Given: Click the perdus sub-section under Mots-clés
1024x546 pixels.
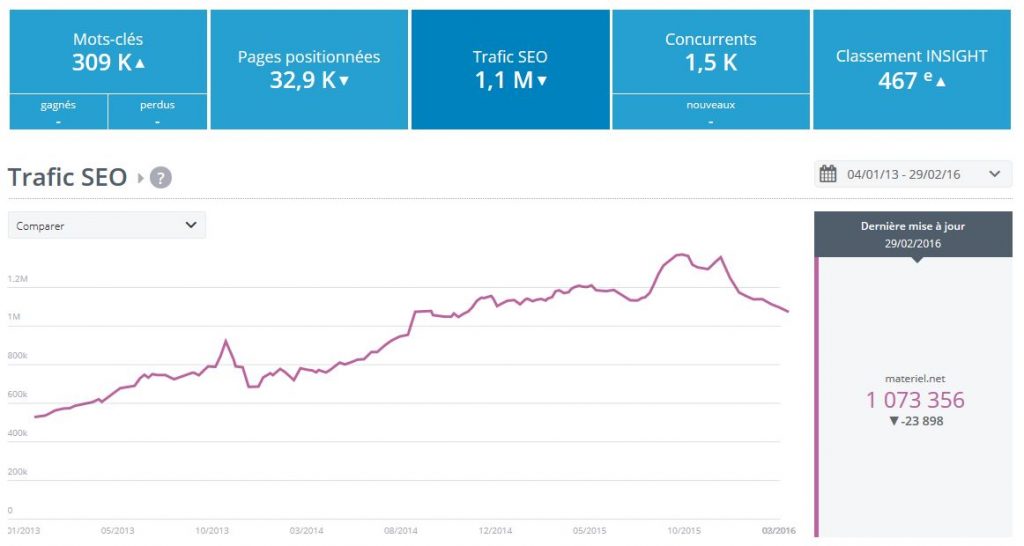Looking at the screenshot, I should pyautogui.click(x=157, y=111).
